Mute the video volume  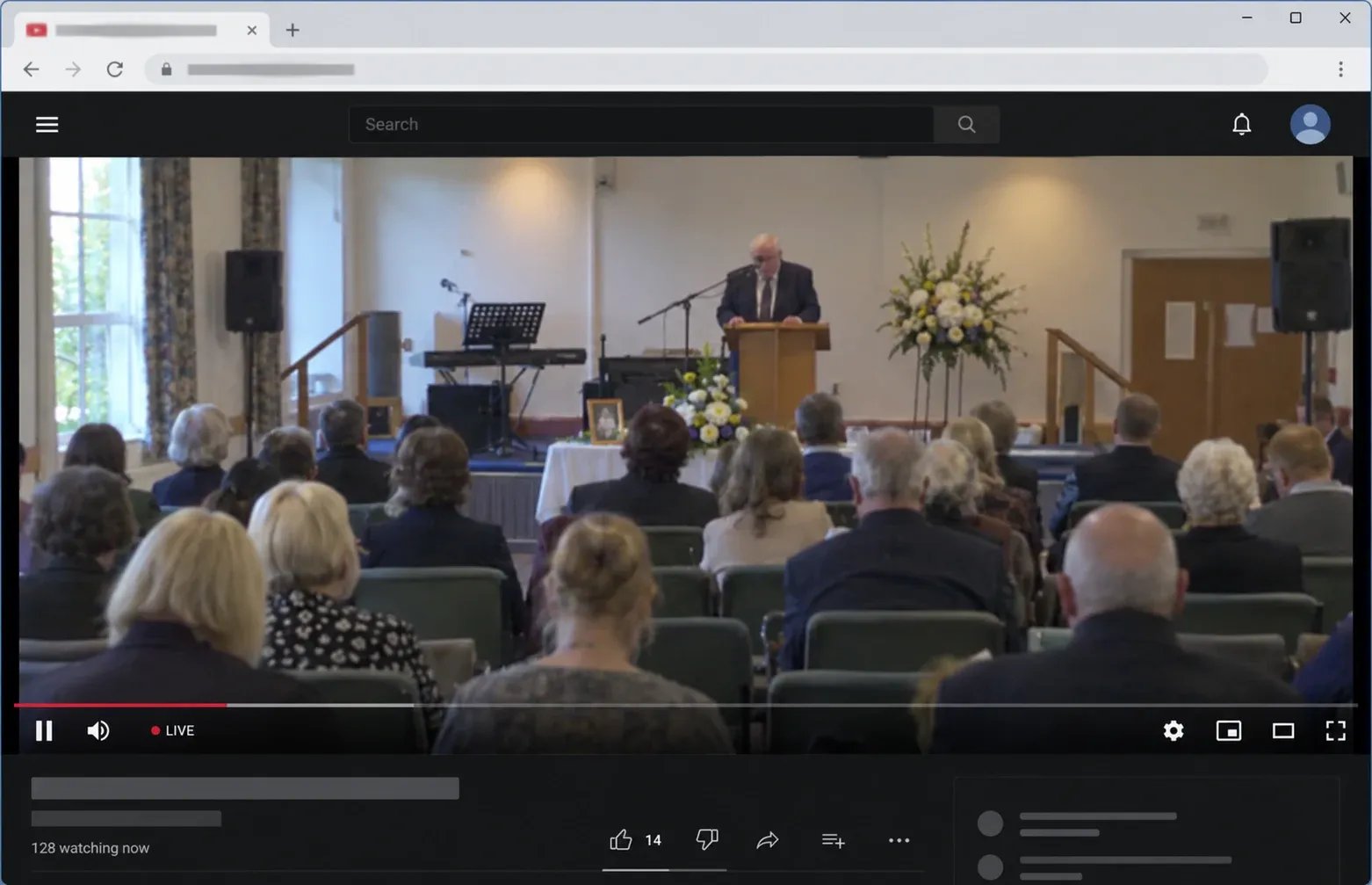tap(98, 730)
